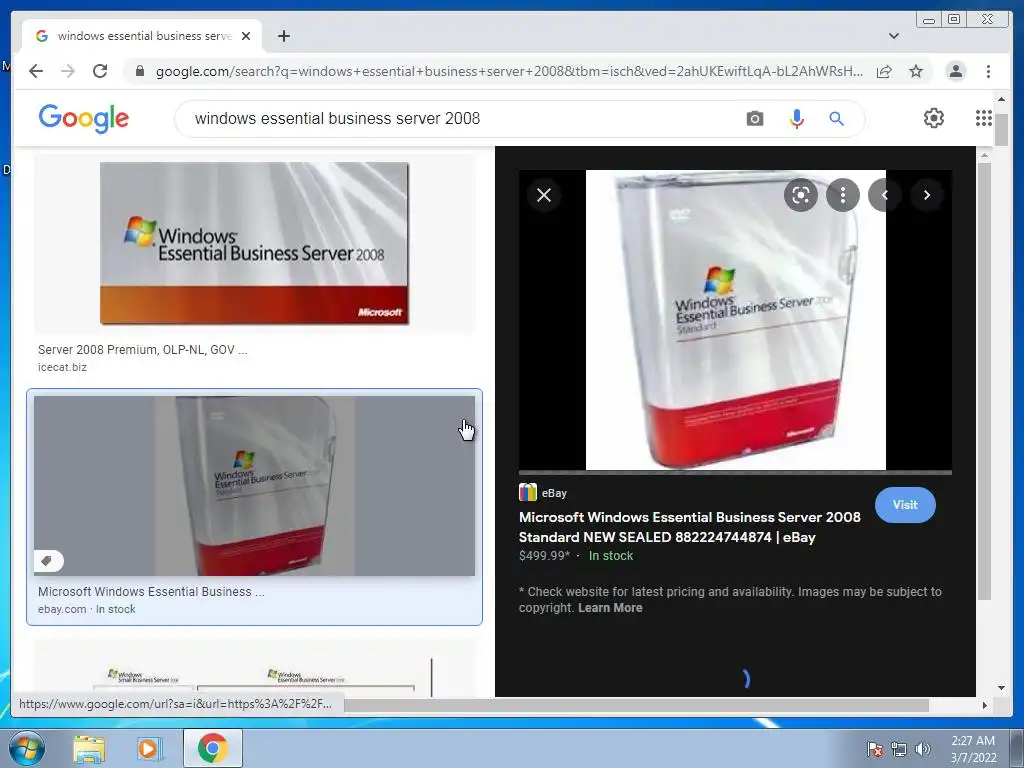1024x768 pixels.
Task: Open the Learn More link
Action: [x=610, y=608]
